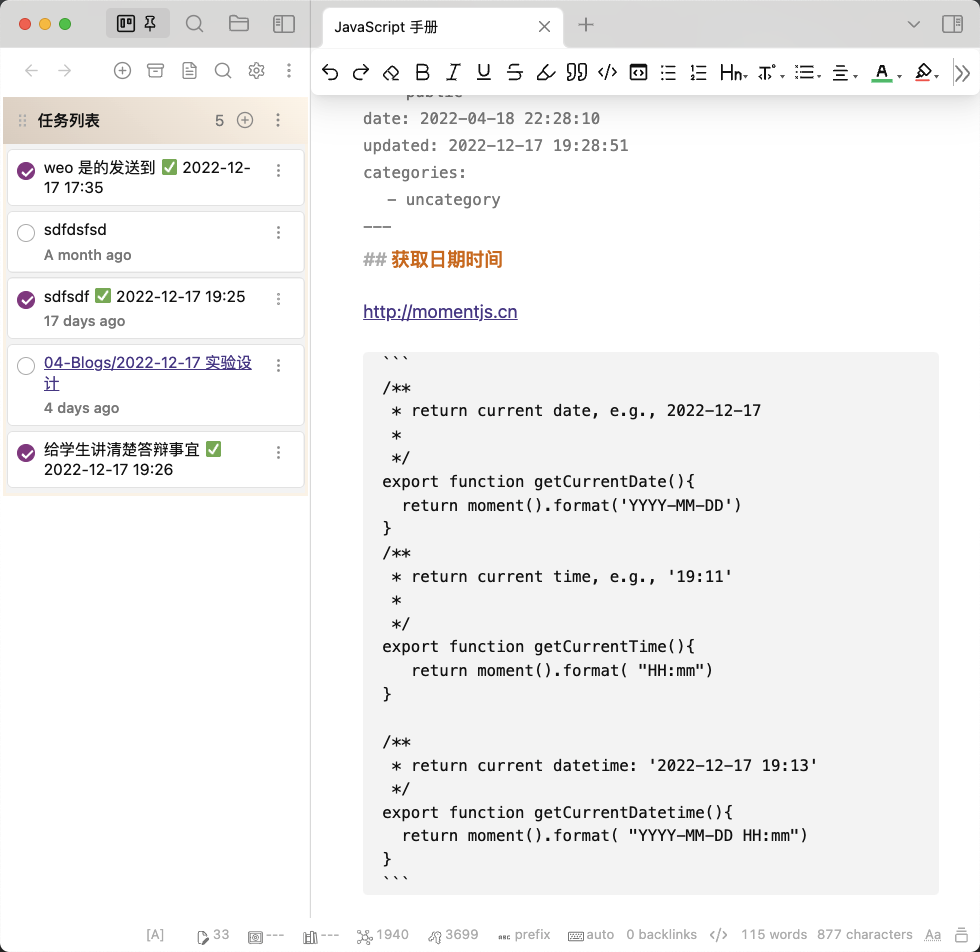Create a bulleted list
Image resolution: width=980 pixels, height=952 pixels.
click(668, 73)
